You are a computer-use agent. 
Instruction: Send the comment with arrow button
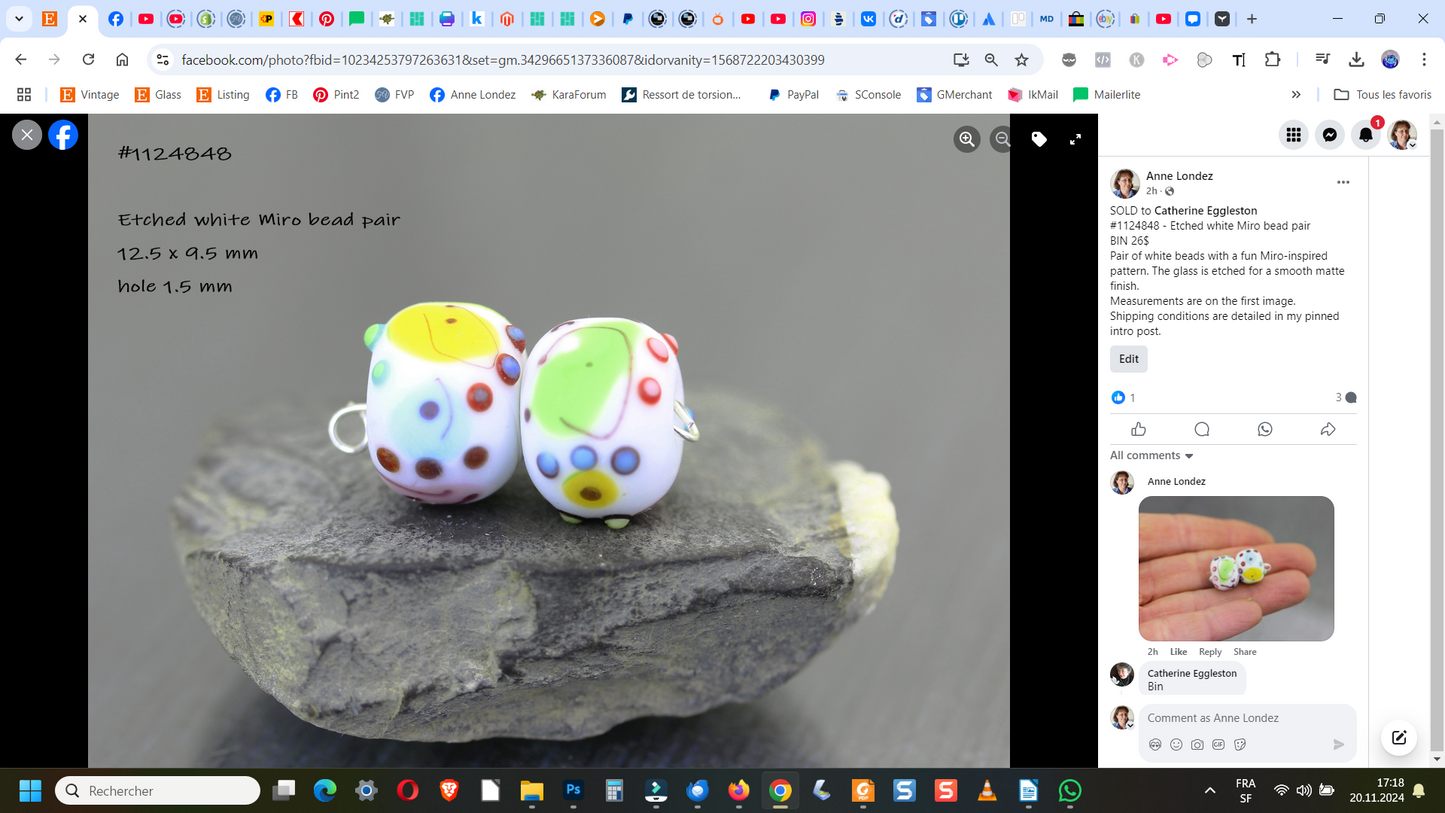pyautogui.click(x=1339, y=744)
